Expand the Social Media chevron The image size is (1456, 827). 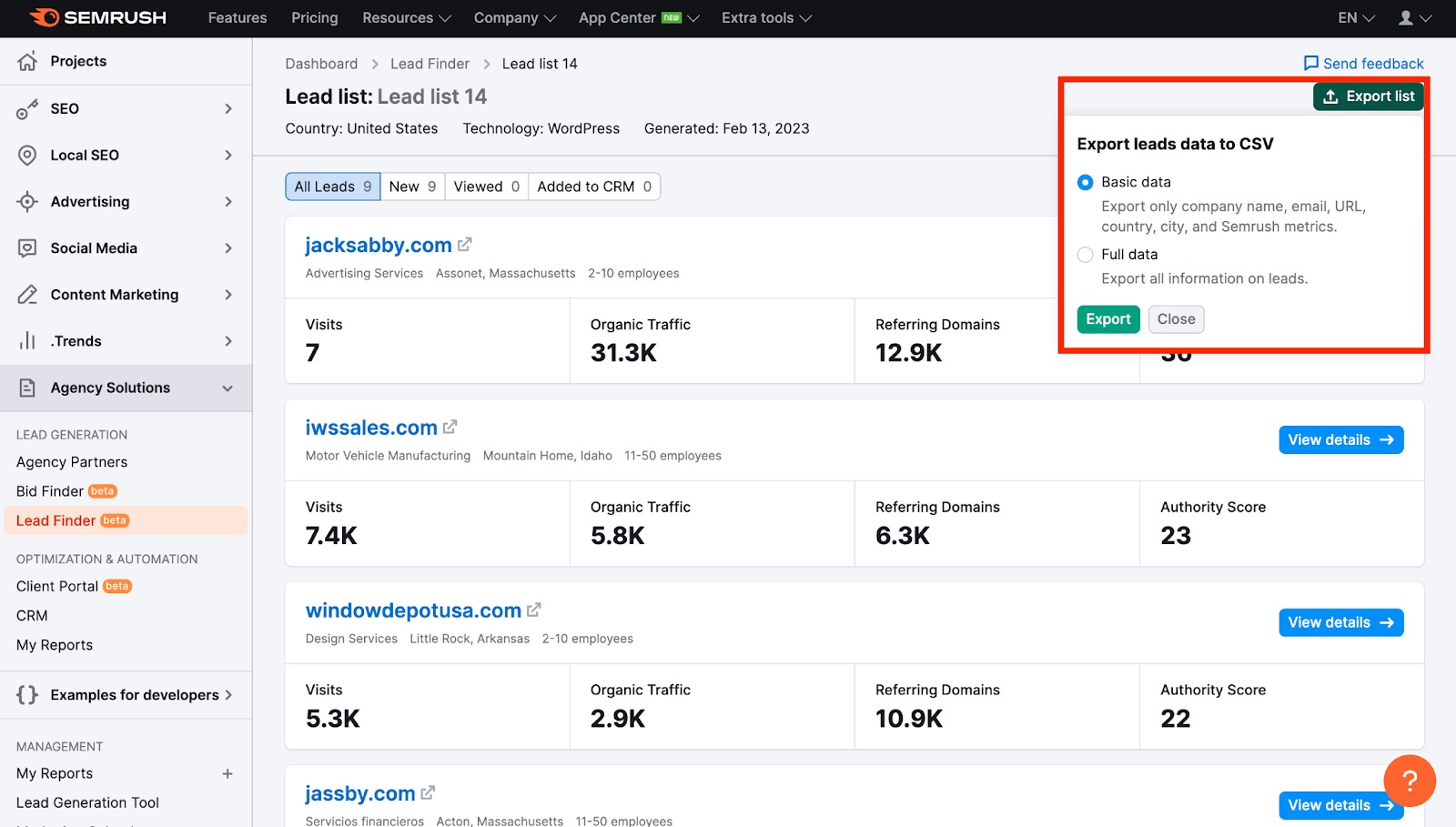coord(228,247)
